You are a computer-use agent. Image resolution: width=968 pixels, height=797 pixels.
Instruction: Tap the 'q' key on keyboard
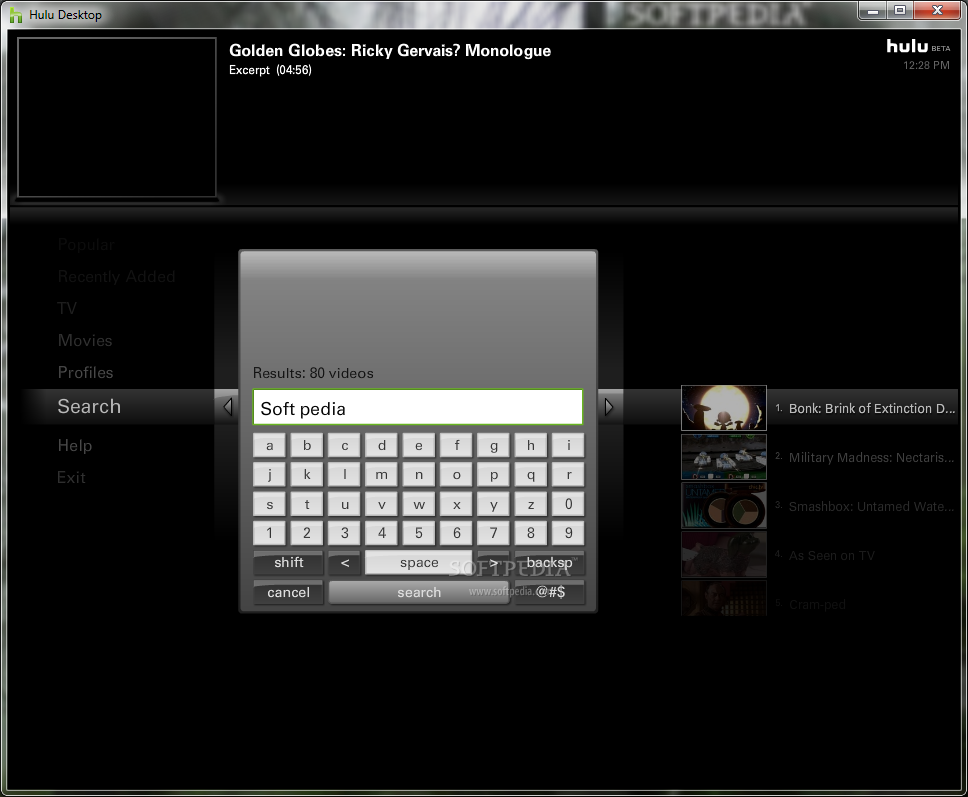click(x=531, y=474)
